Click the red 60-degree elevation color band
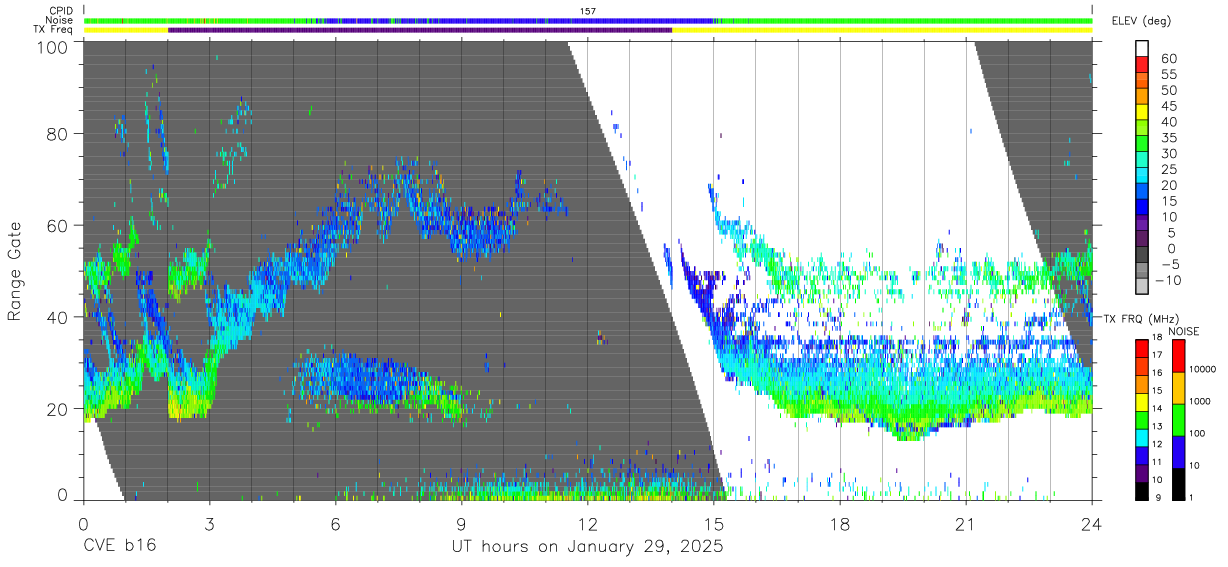This screenshot has width=1228, height=567. pyautogui.click(x=1143, y=65)
